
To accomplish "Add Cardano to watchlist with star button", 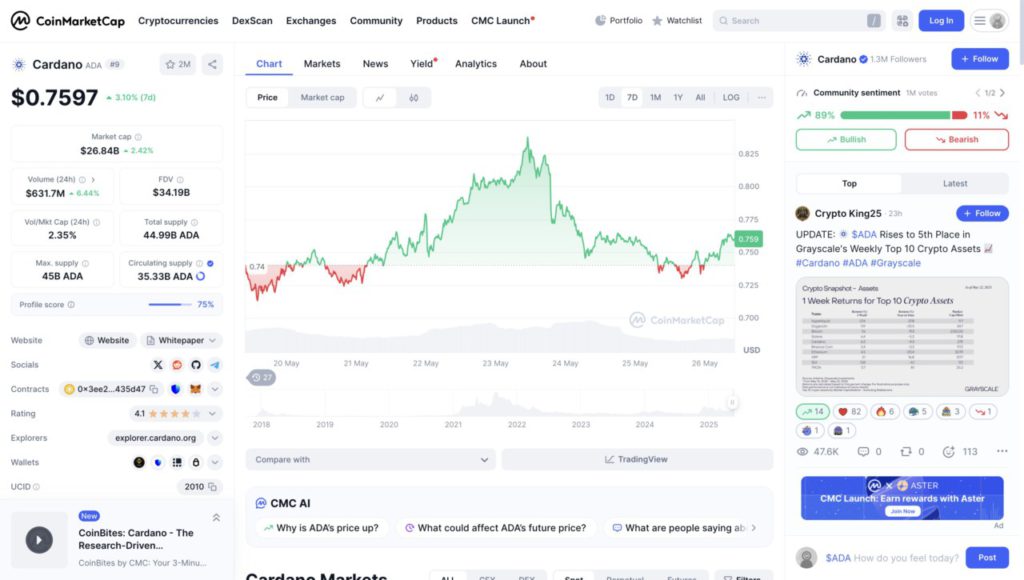I will click(178, 65).
